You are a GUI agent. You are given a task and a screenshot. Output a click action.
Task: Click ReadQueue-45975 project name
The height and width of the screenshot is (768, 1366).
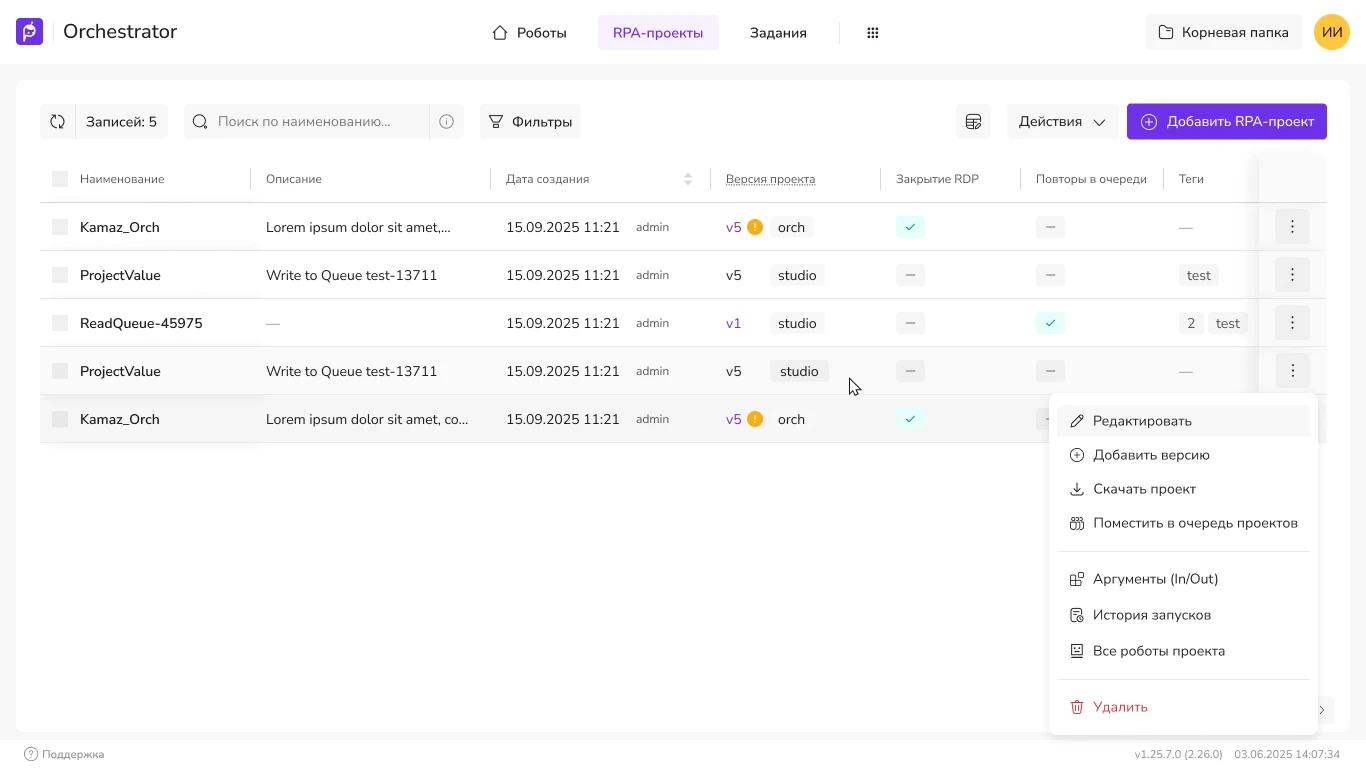[141, 323]
